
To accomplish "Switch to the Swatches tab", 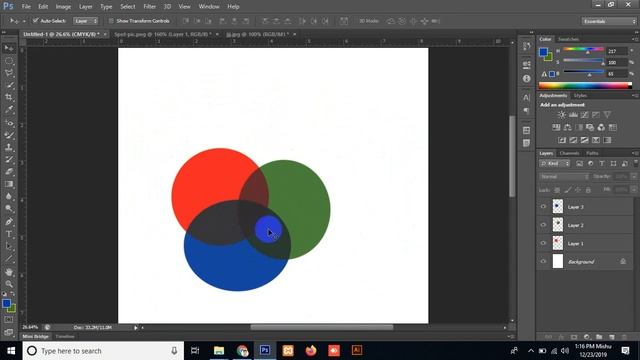I will pyautogui.click(x=568, y=39).
